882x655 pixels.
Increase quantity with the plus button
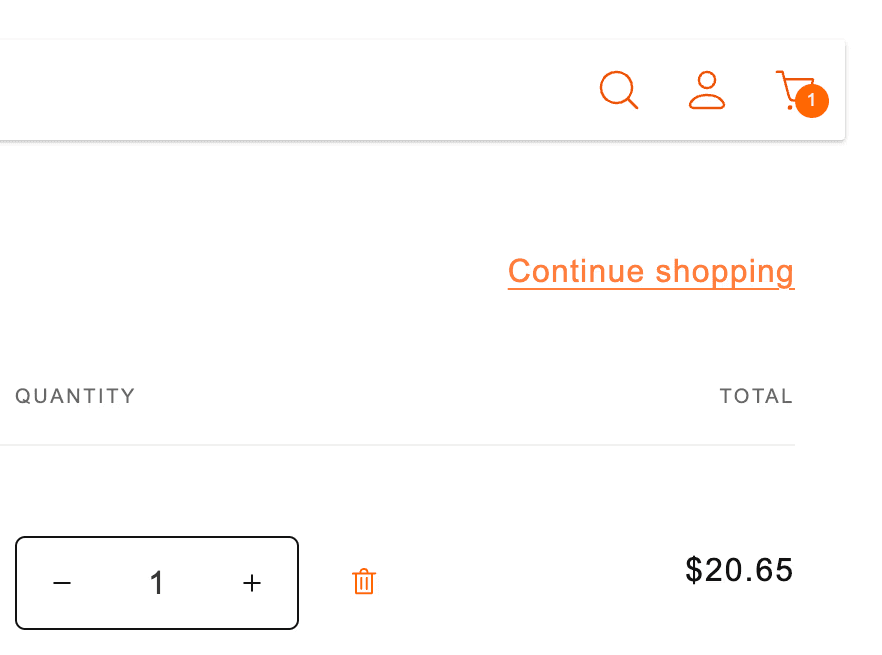[252, 583]
